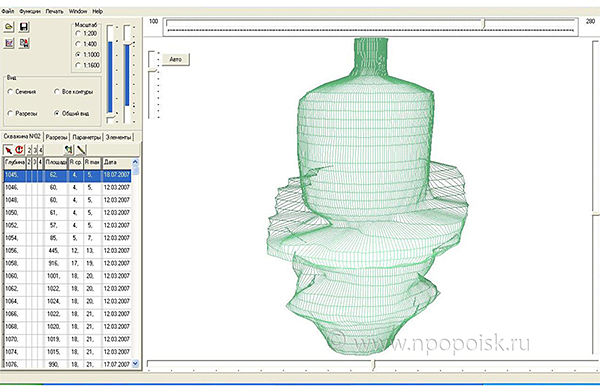Select the red arrow pointer tool

(8, 150)
